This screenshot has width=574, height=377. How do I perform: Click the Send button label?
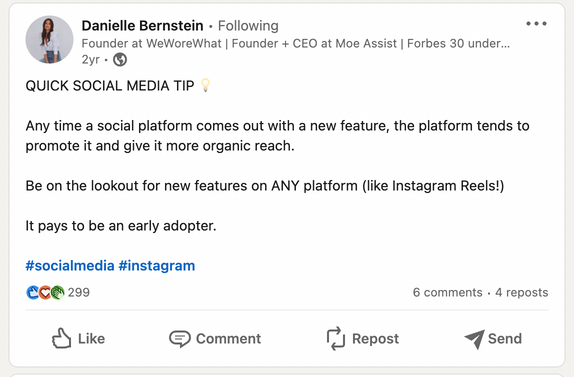pos(505,339)
